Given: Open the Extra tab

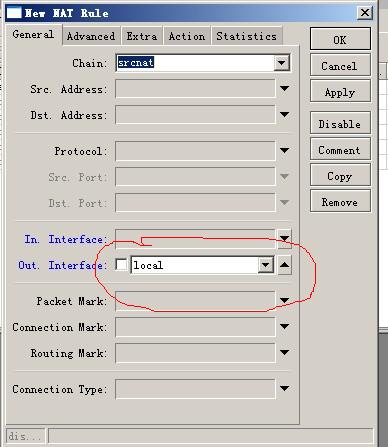Looking at the screenshot, I should pyautogui.click(x=142, y=36).
